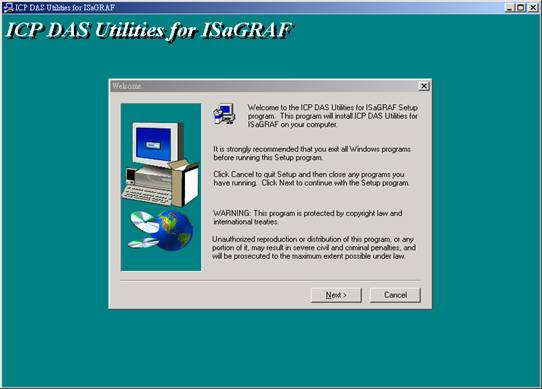Open the system menu icon in title bar
542x389 pixels.
pyautogui.click(x=8, y=7)
